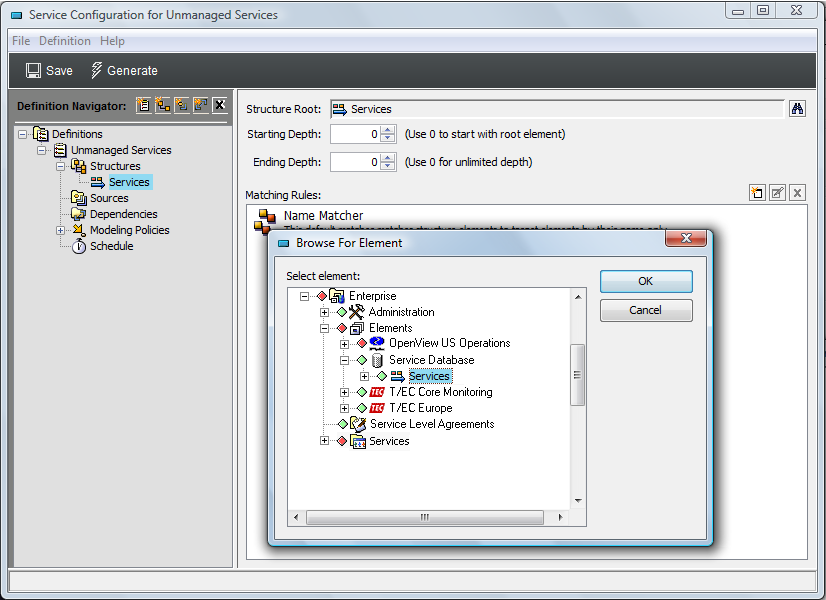Expand the Modeling Policies tree node

(61, 230)
